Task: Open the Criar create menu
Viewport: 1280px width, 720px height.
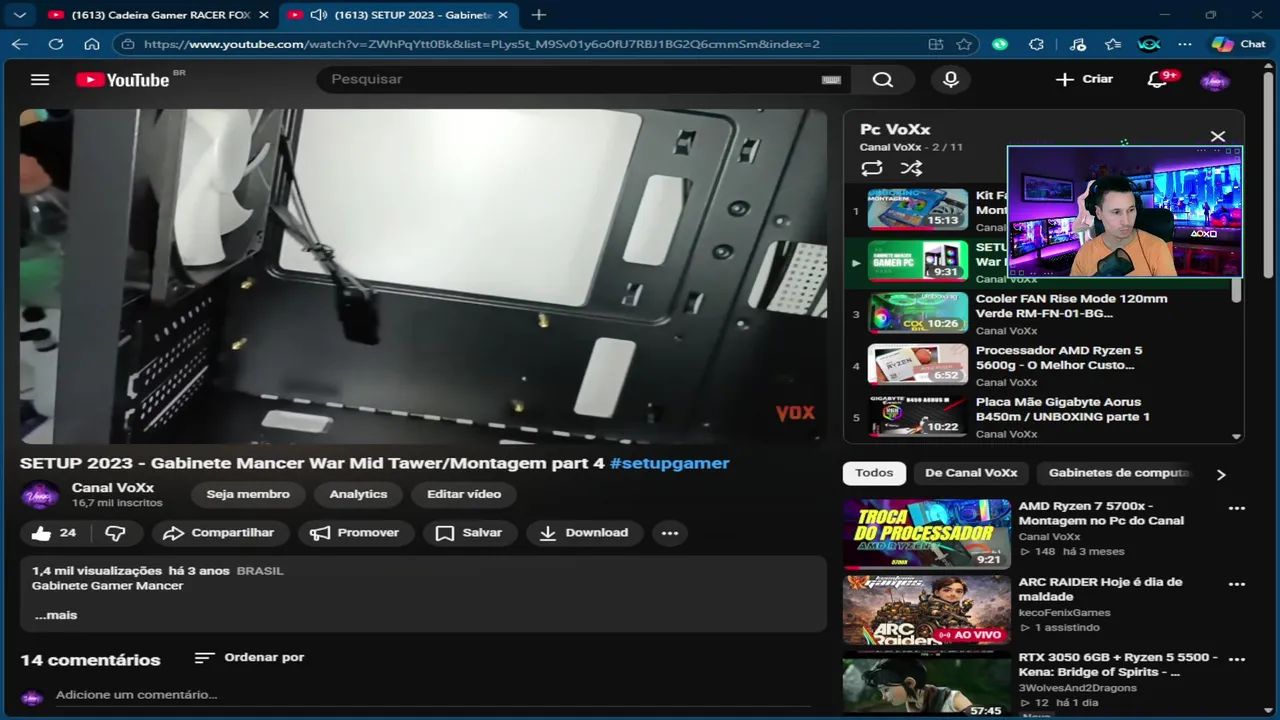Action: pos(1084,79)
